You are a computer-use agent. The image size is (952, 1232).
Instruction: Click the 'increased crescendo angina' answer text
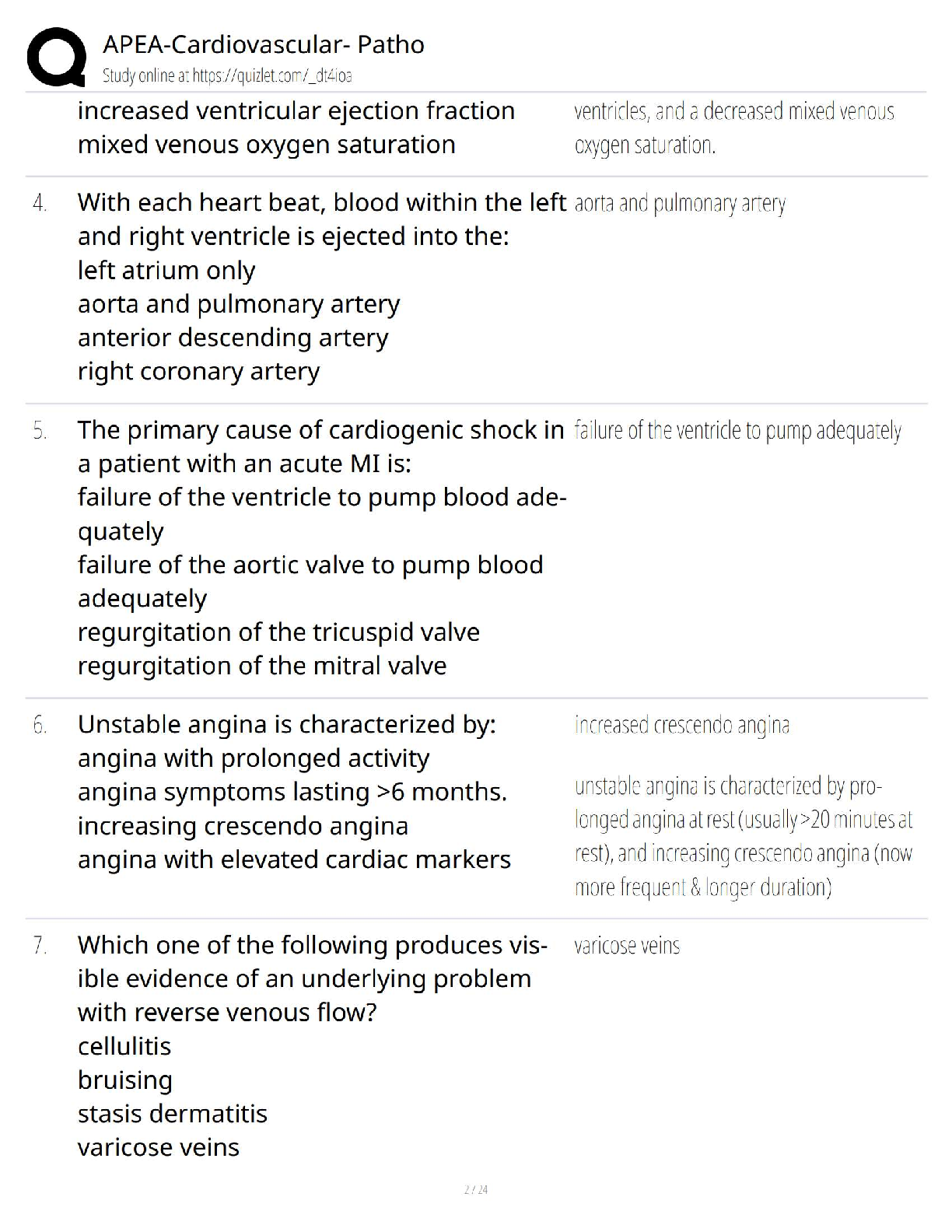pos(682,725)
